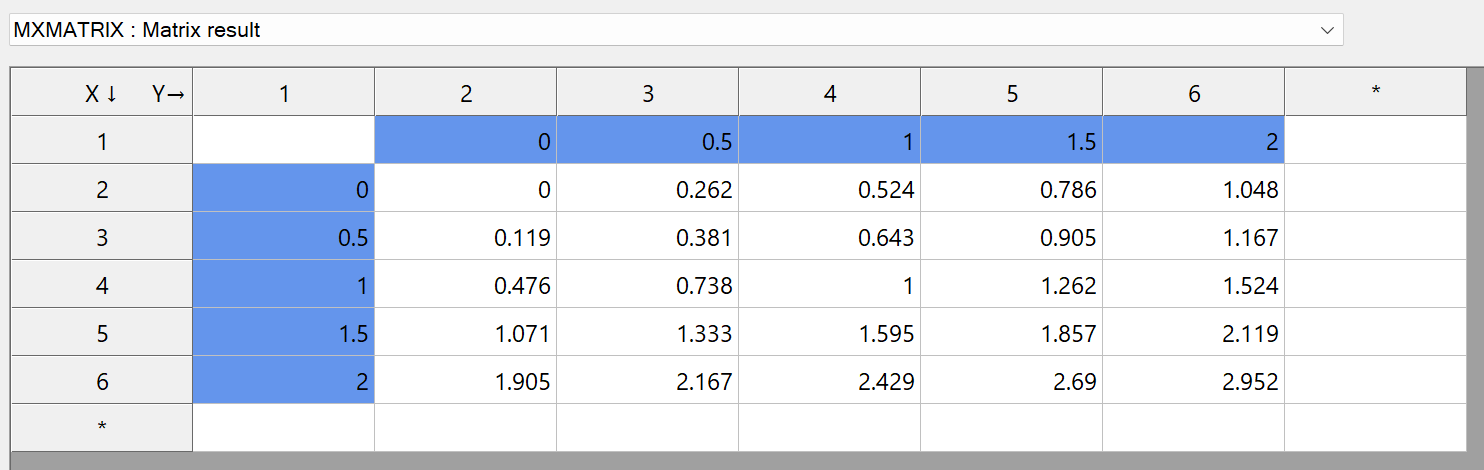Select column header 4
Image resolution: width=1484 pixels, height=470 pixels.
click(x=830, y=93)
